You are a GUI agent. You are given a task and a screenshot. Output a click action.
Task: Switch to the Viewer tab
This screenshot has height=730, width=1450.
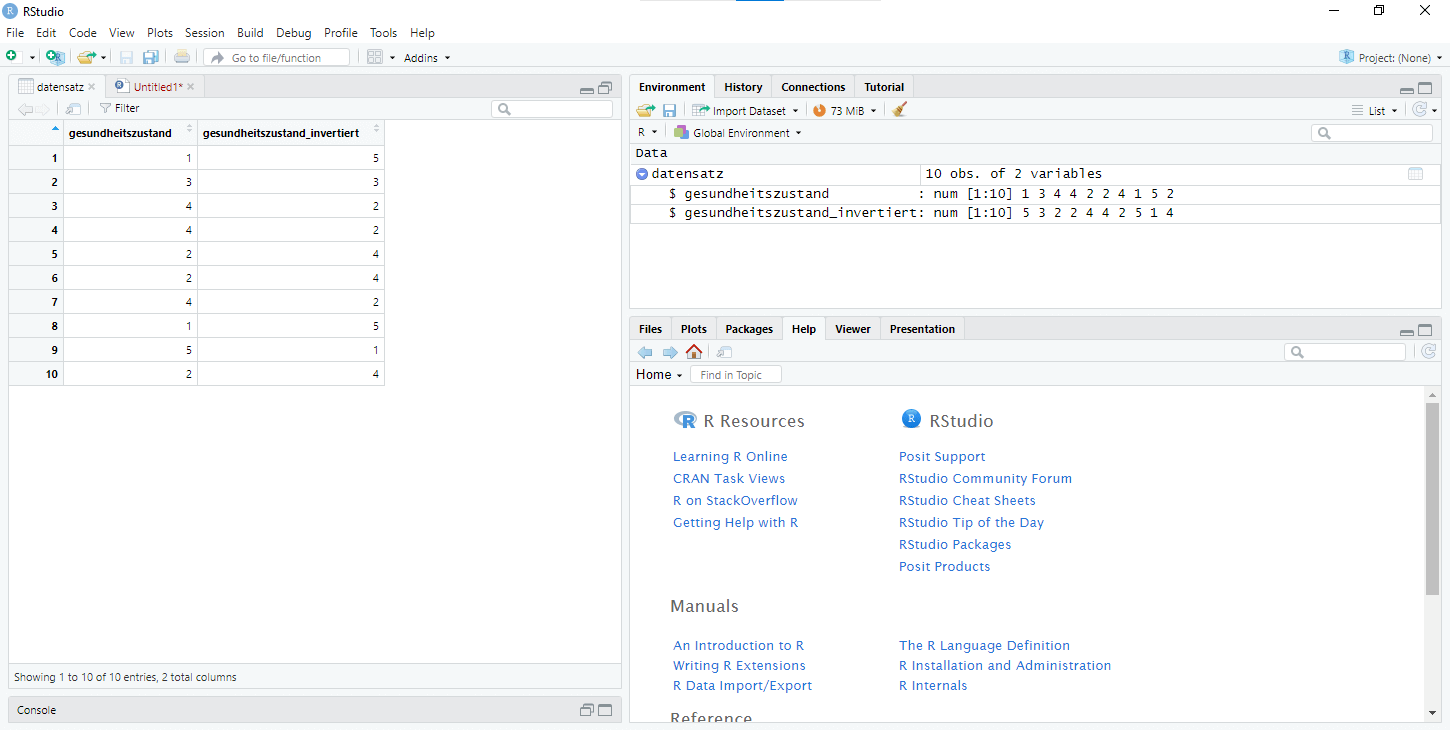click(853, 329)
